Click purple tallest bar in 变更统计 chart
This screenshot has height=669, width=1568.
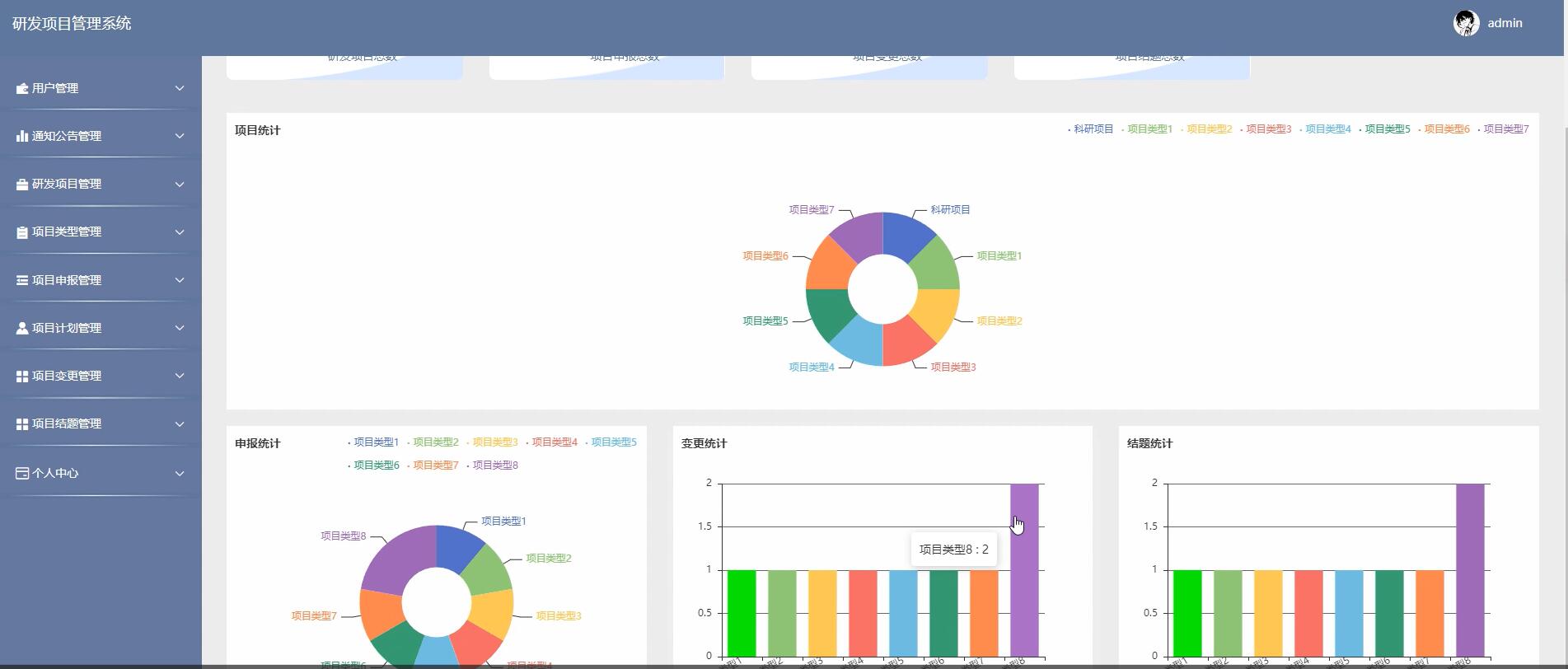[1024, 570]
